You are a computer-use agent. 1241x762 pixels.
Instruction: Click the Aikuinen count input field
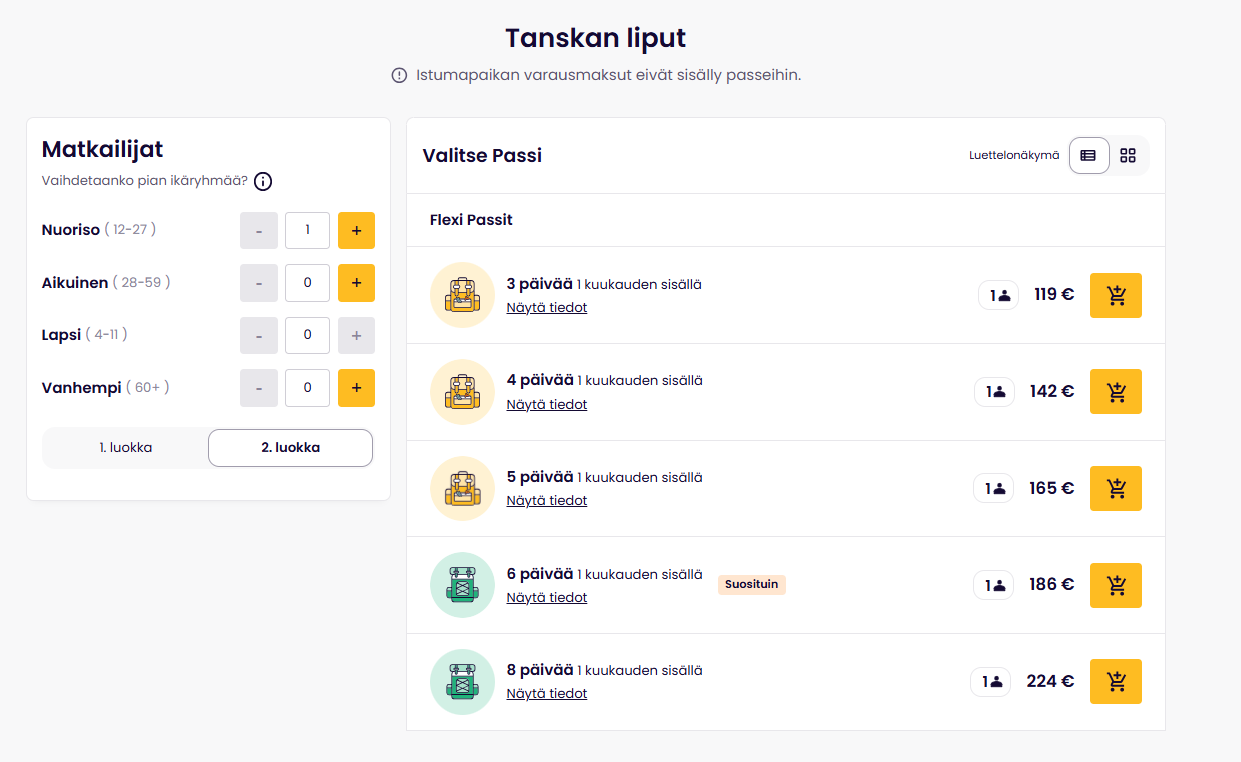(x=307, y=283)
